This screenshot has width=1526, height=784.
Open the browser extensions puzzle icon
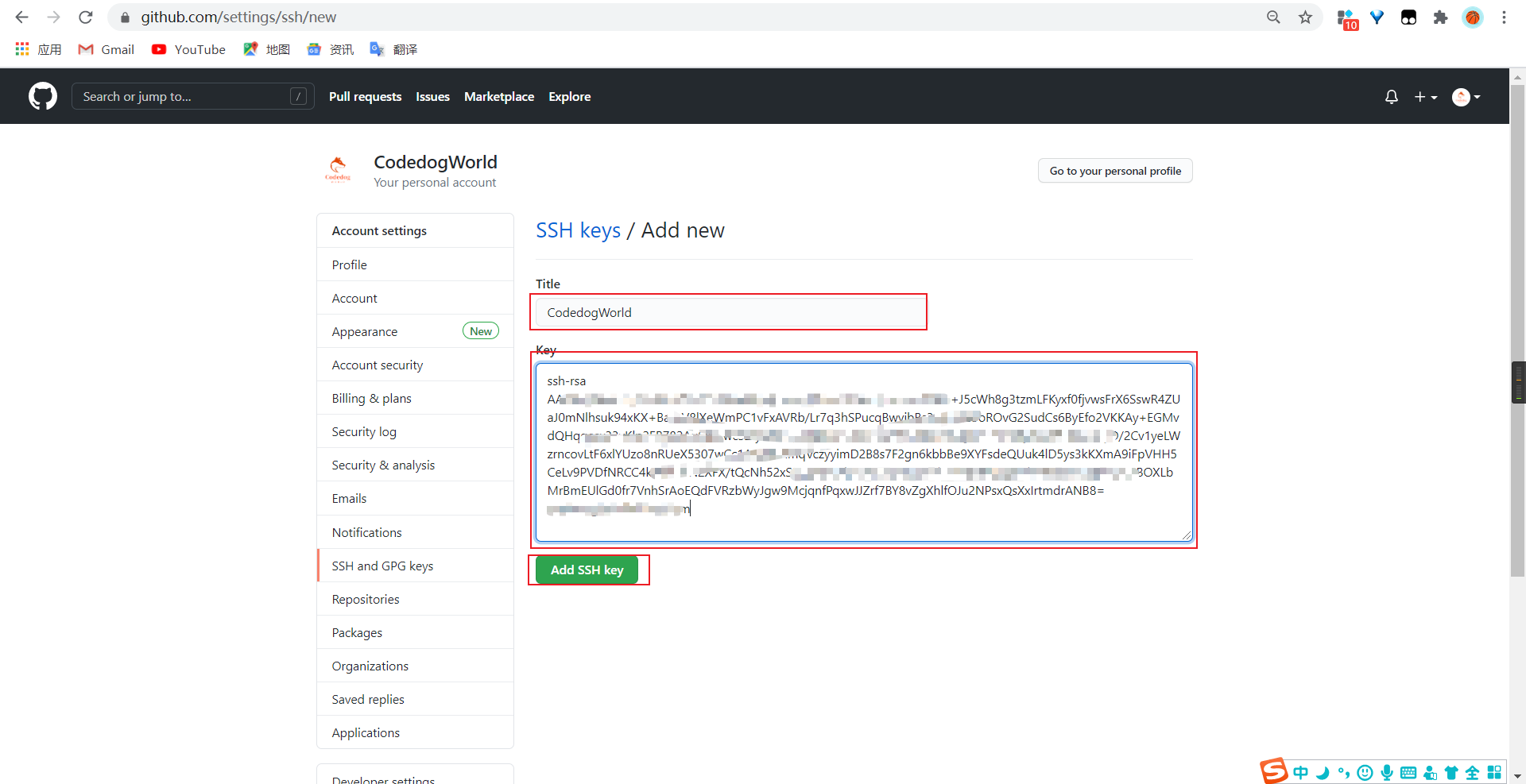click(x=1440, y=17)
